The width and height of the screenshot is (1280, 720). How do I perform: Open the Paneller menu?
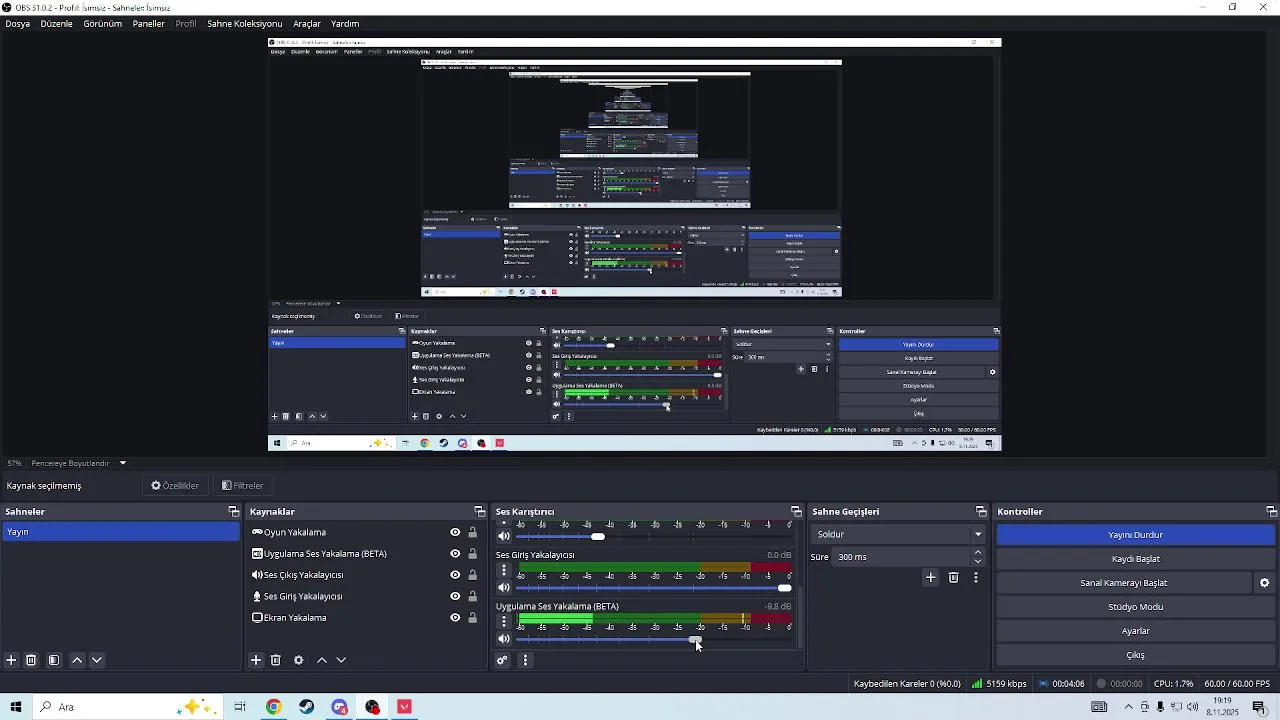(x=148, y=23)
